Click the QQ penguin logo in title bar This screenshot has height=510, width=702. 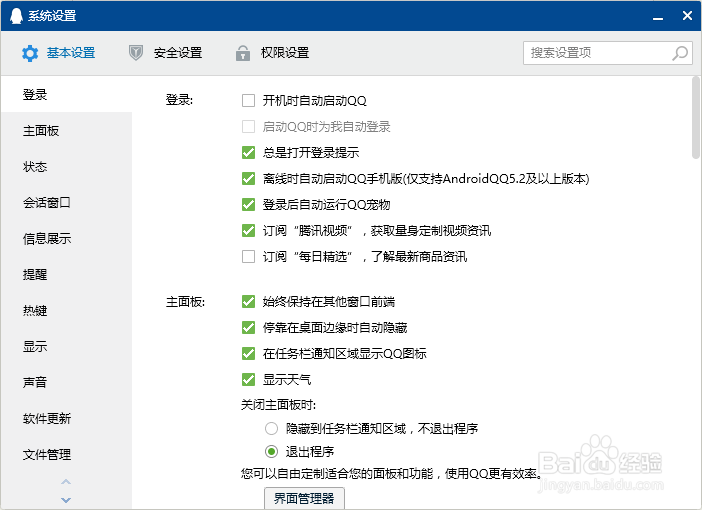pyautogui.click(x=16, y=16)
